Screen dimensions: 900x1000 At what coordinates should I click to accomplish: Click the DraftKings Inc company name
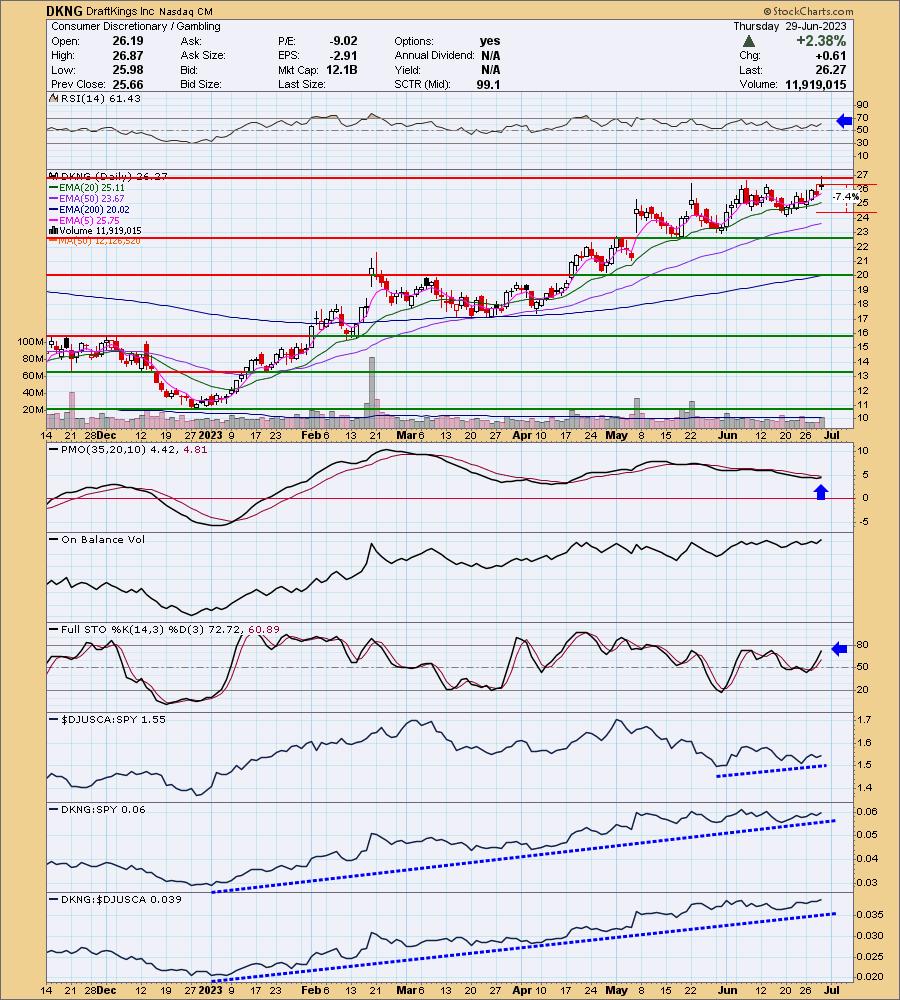pos(120,11)
